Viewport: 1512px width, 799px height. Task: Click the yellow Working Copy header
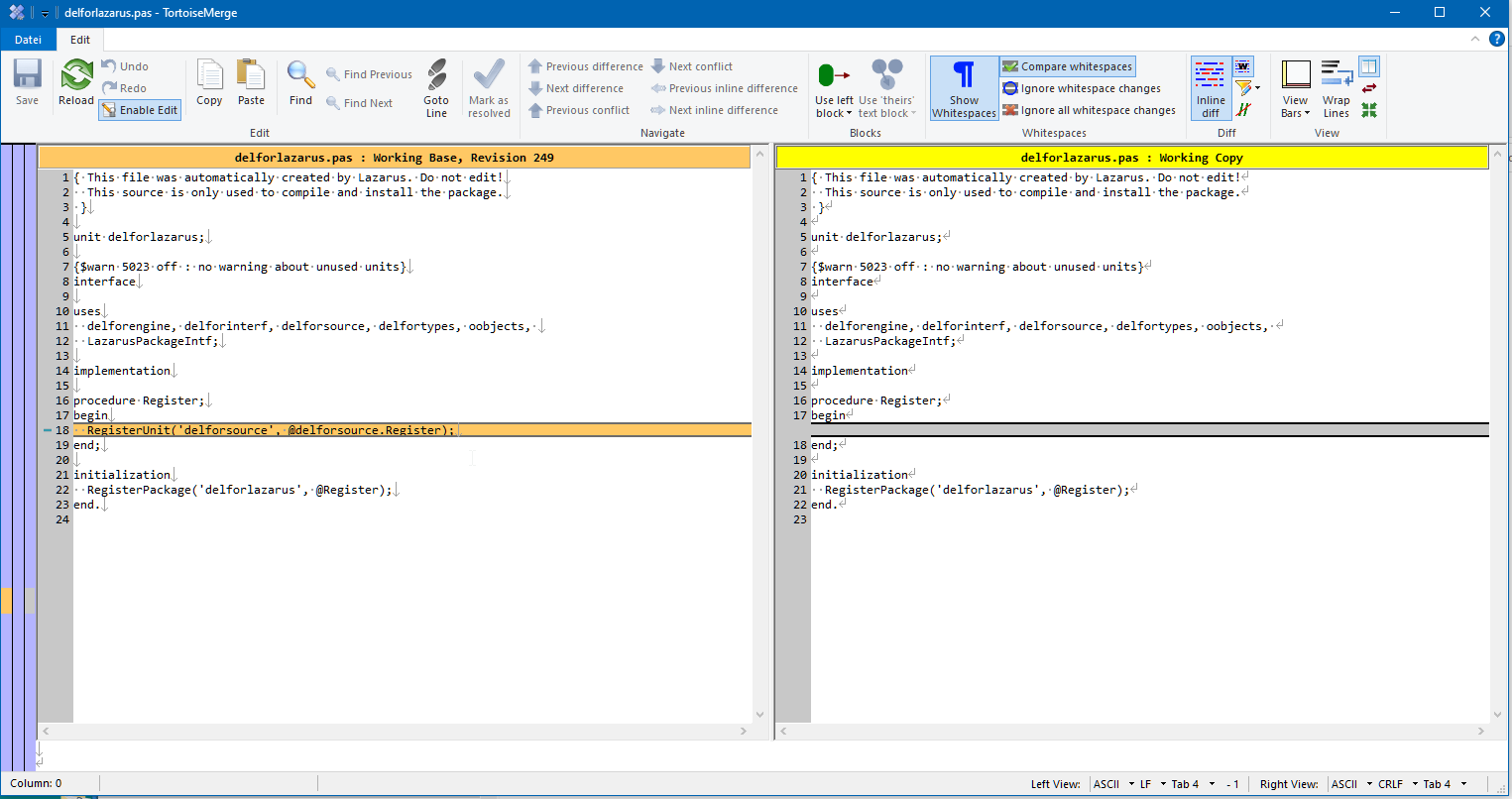pyautogui.click(x=1131, y=158)
